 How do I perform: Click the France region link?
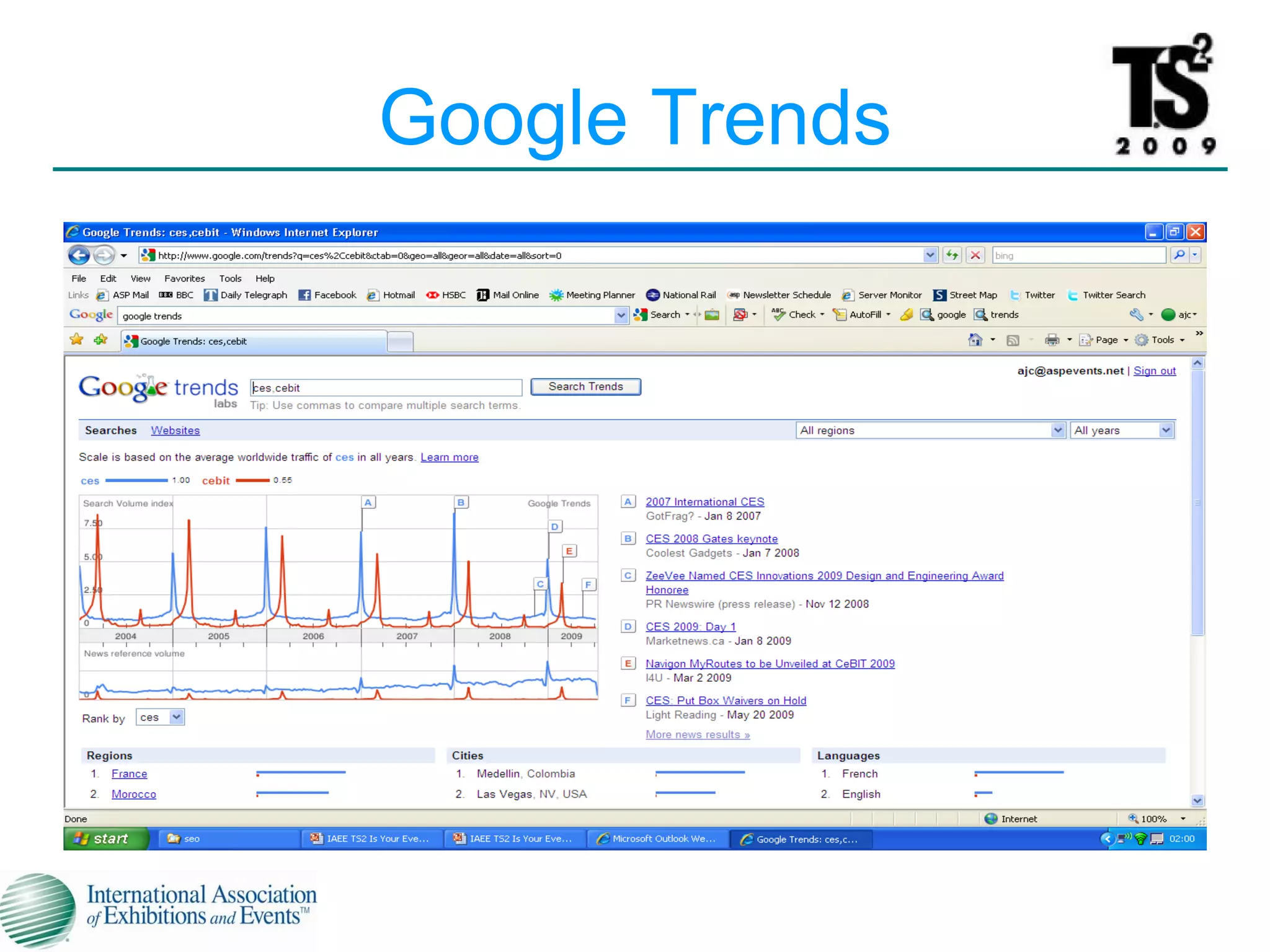[129, 773]
